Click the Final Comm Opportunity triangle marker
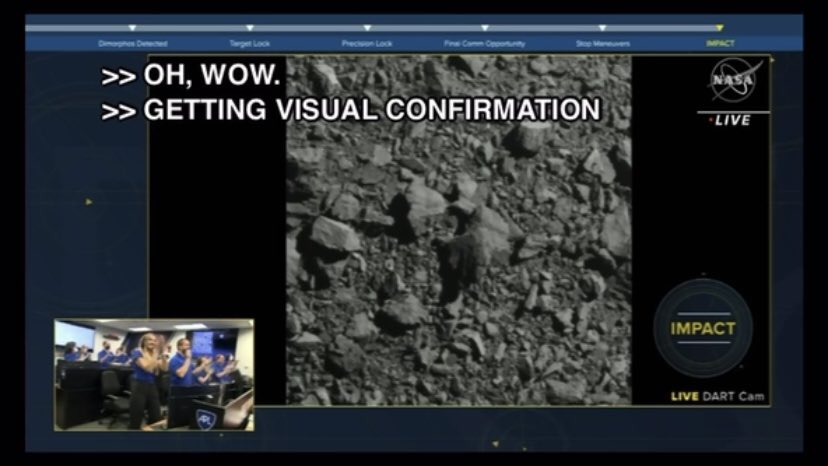This screenshot has height=466, width=828. (485, 28)
